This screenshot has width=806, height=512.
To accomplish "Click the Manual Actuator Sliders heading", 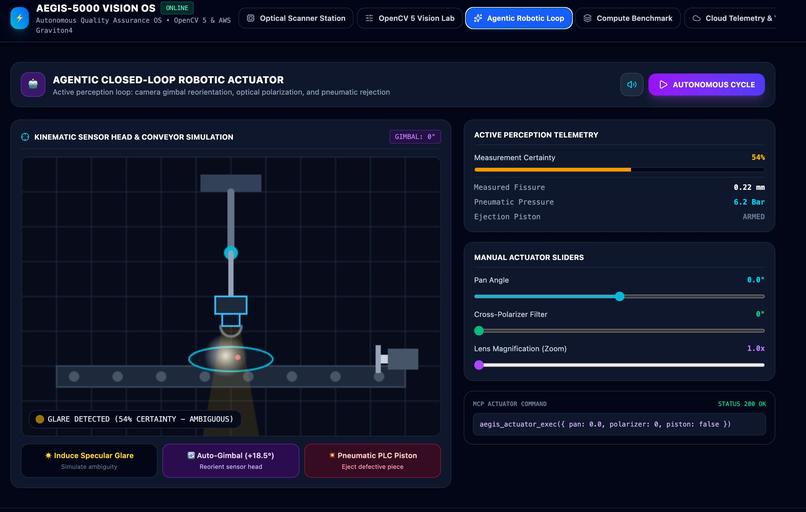I will click(x=528, y=257).
